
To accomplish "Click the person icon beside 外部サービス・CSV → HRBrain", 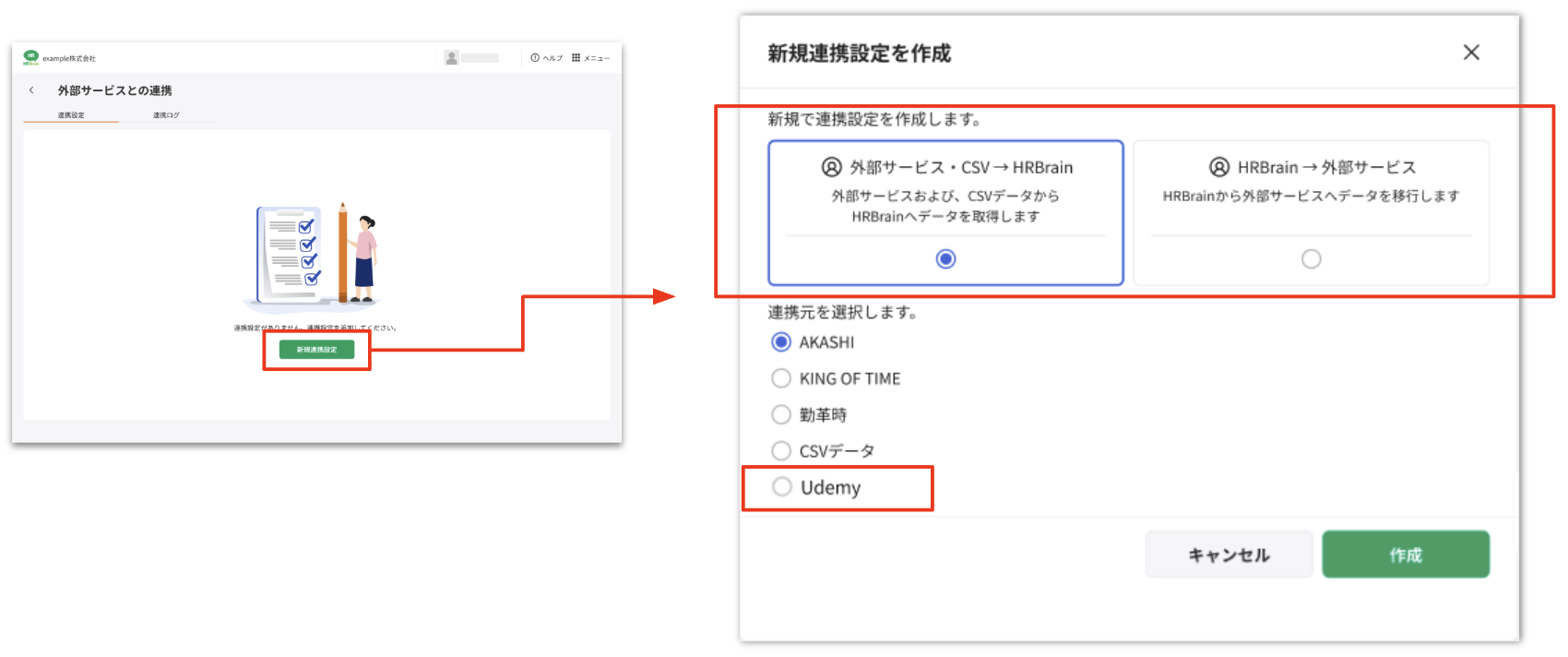I will (x=831, y=167).
